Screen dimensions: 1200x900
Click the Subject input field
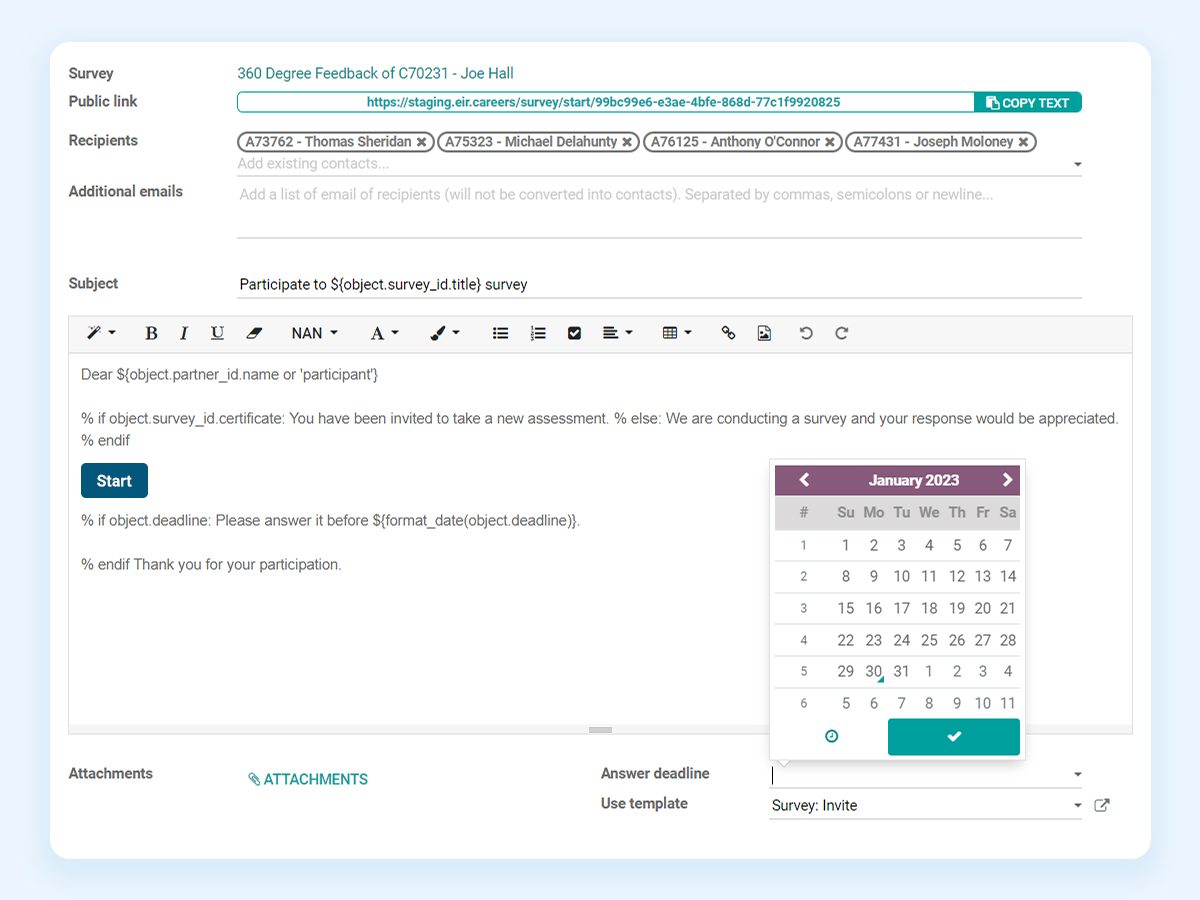click(659, 284)
